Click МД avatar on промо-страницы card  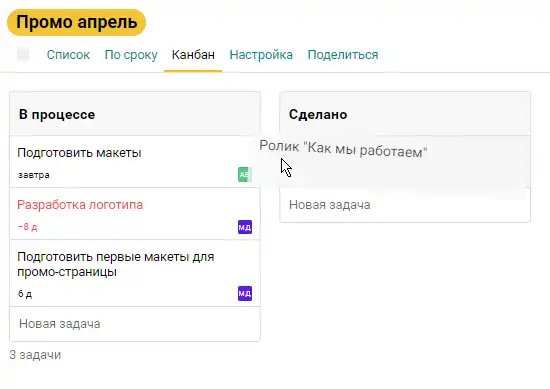pos(245,293)
